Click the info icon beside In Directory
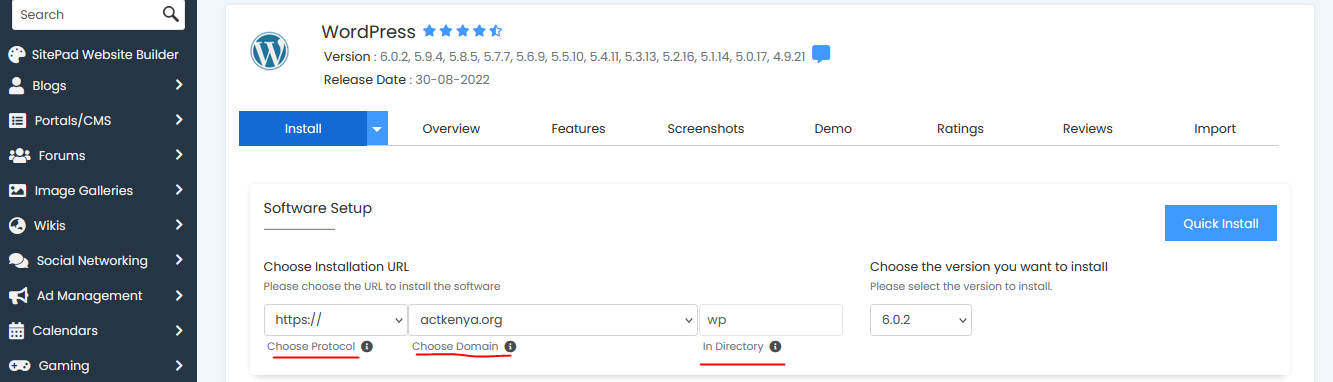 click(x=776, y=346)
